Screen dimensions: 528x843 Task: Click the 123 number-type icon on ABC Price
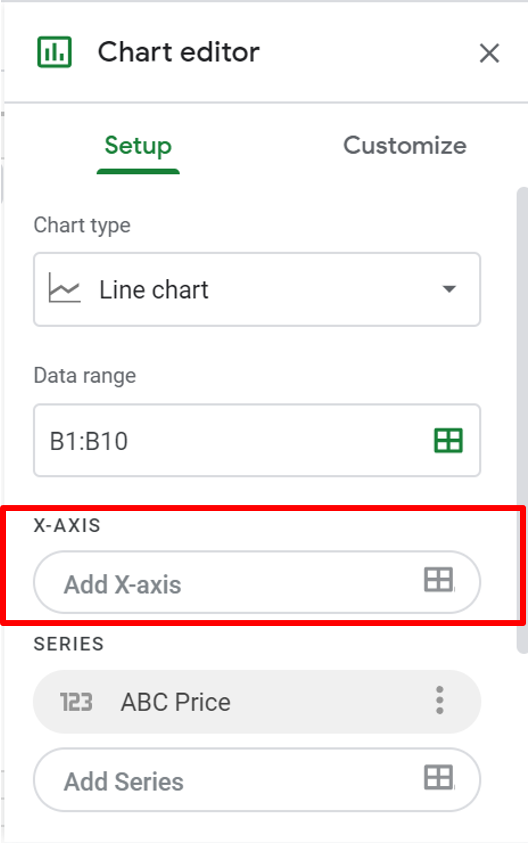tap(76, 702)
